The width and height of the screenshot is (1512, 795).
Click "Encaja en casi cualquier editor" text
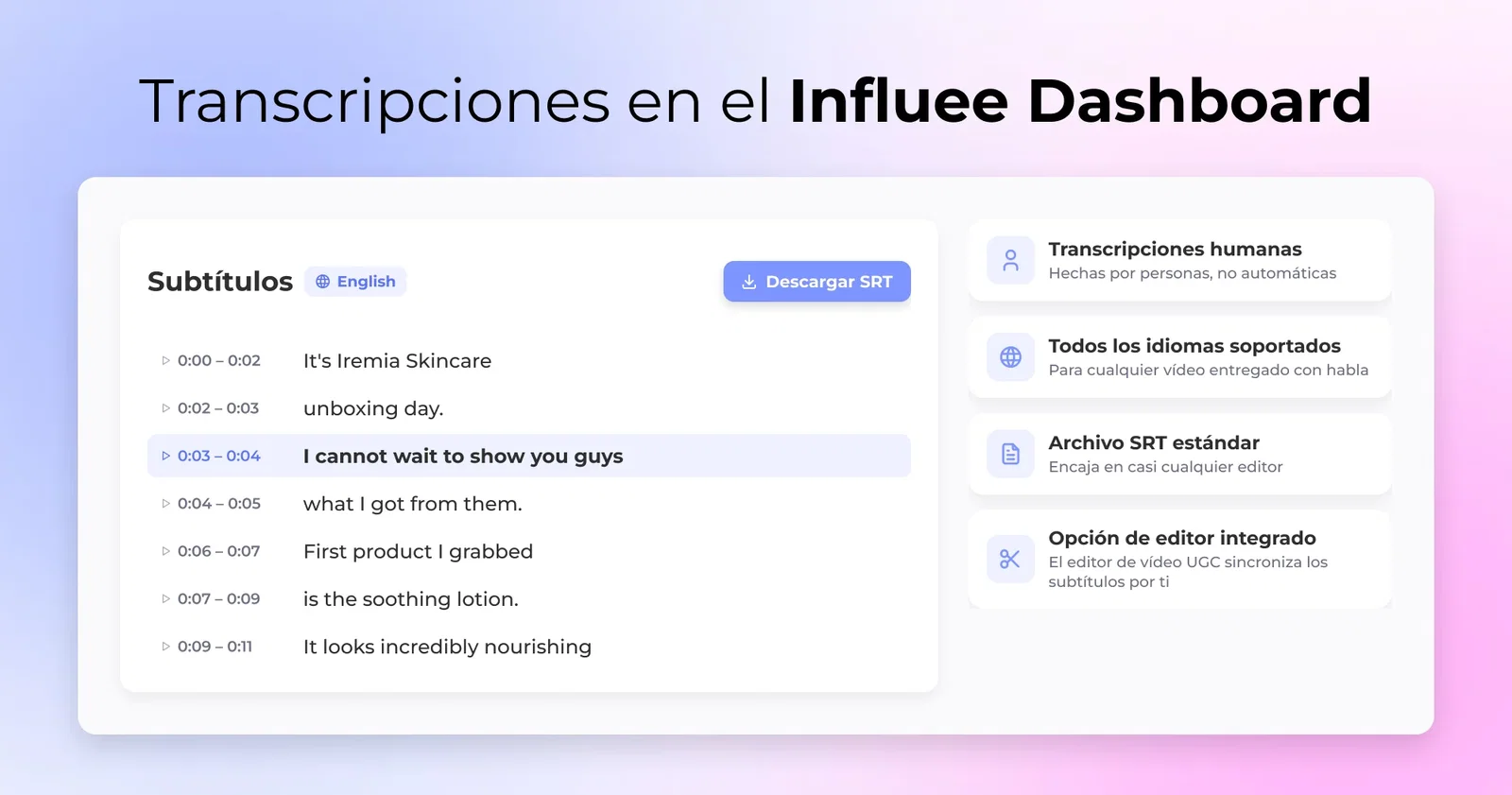pos(1165,467)
